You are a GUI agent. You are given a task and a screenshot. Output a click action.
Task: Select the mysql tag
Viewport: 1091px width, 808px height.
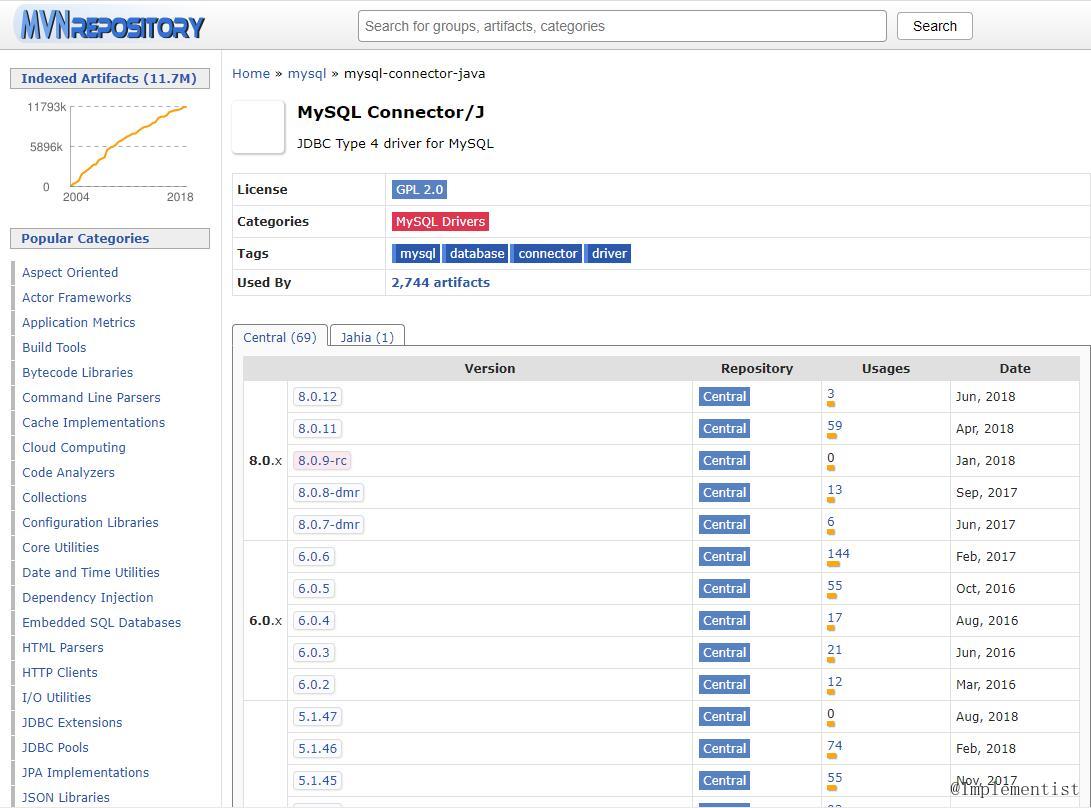[417, 253]
